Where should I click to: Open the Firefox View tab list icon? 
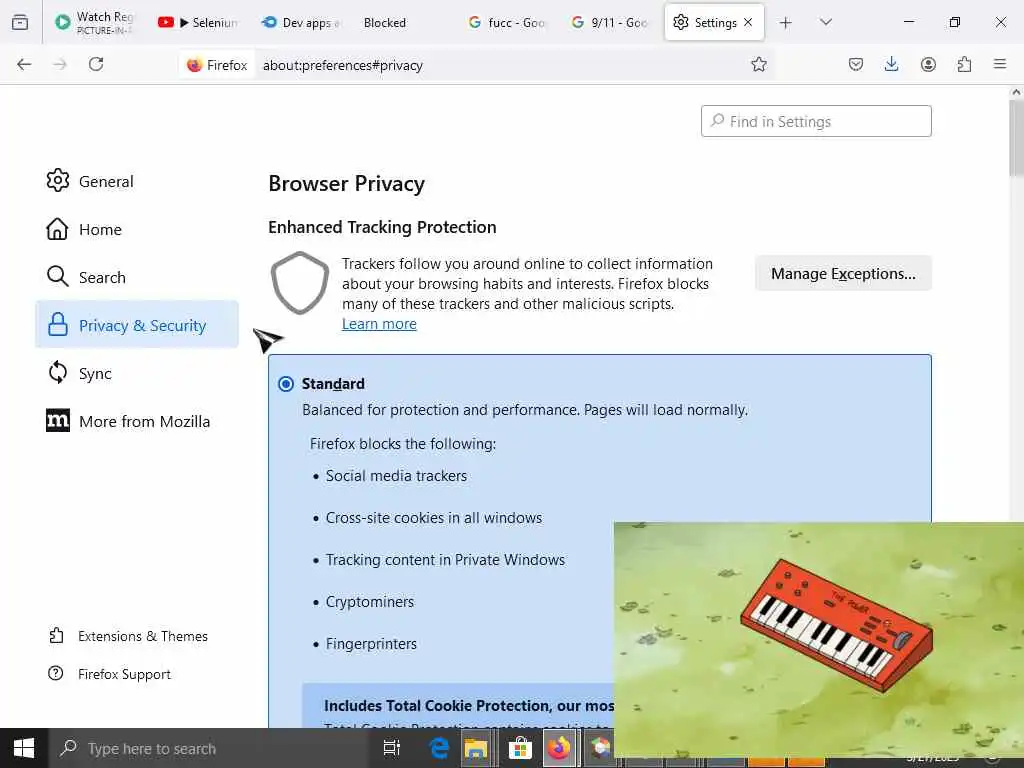tap(20, 22)
